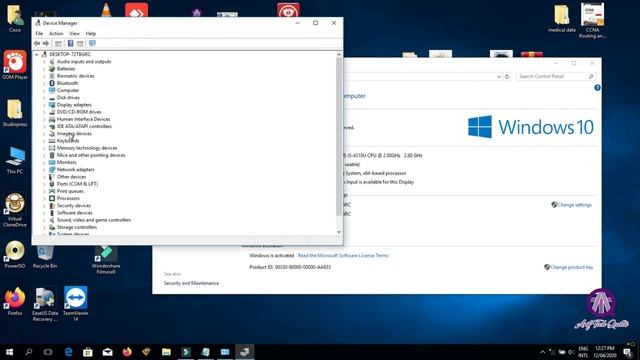Open Virtual CloneDrive desktop icon
Viewport: 640px width, 360px height.
coord(15,210)
